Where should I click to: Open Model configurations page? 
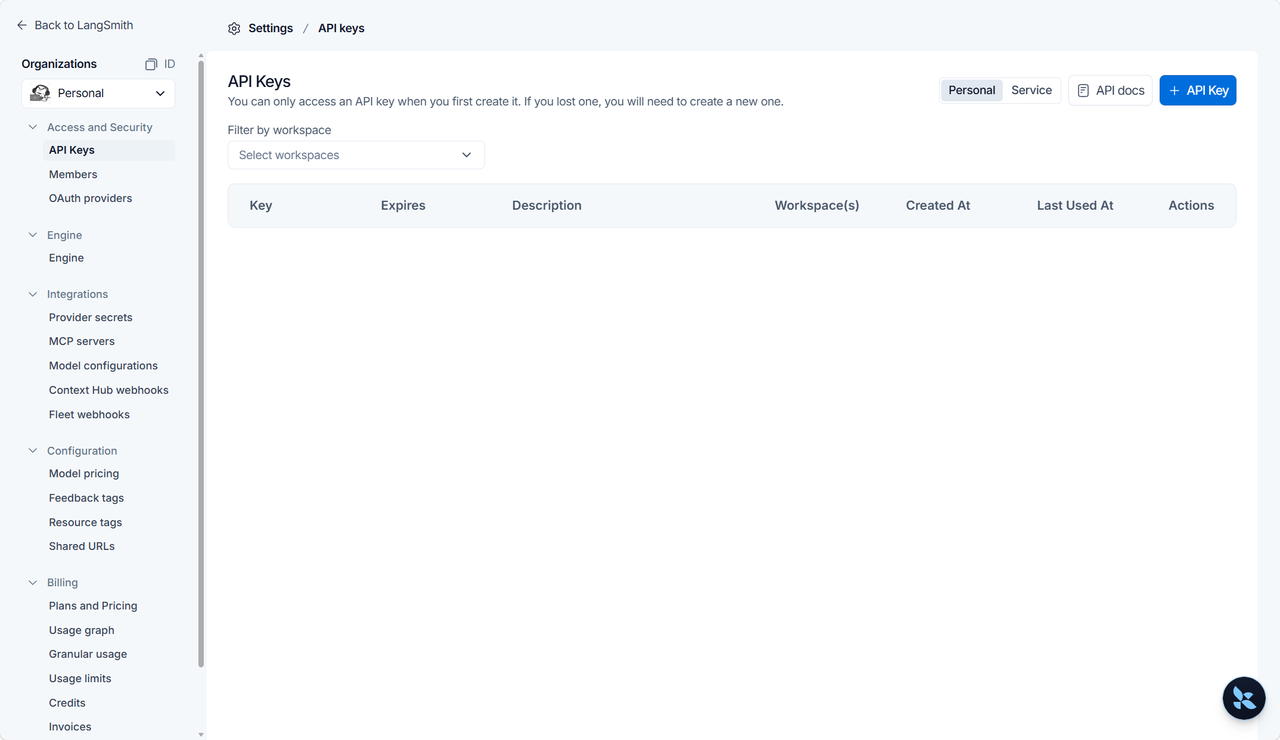coord(103,366)
